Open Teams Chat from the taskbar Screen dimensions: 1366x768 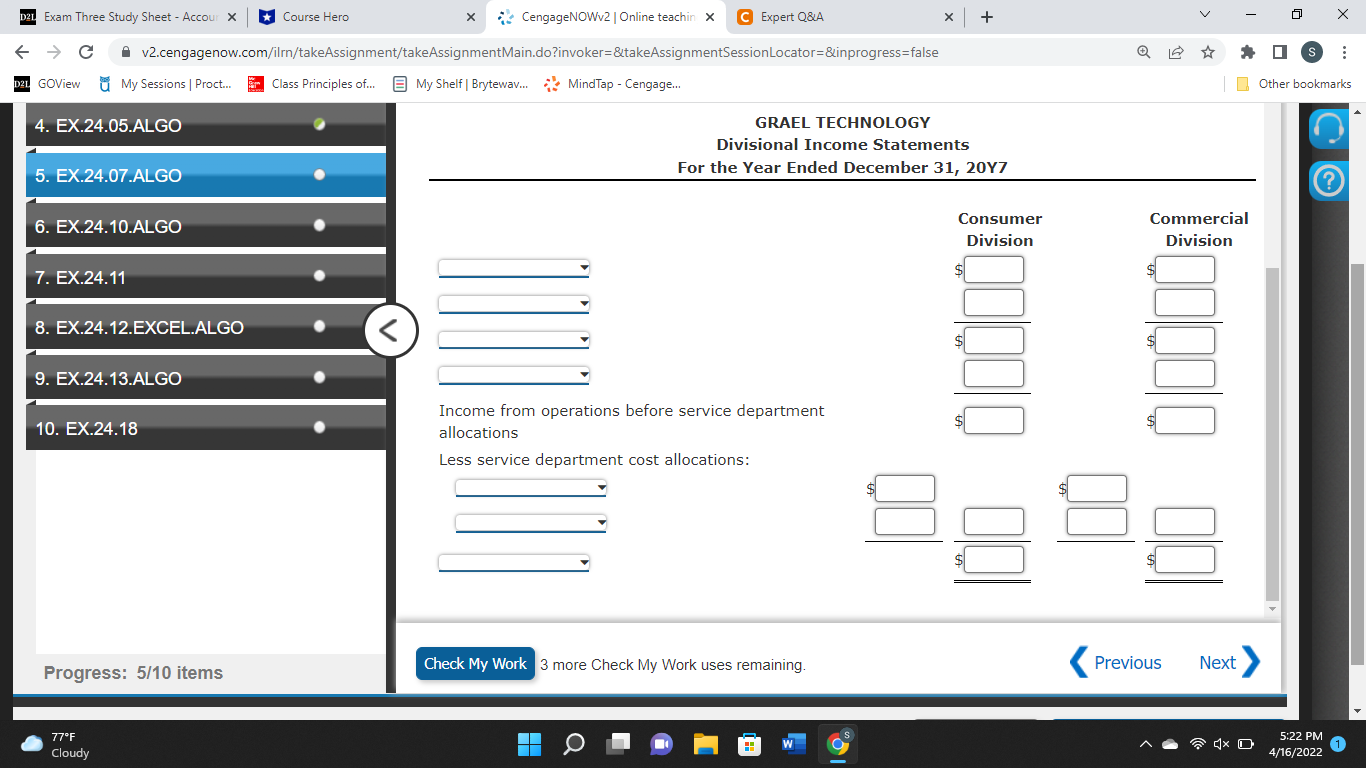(x=662, y=744)
